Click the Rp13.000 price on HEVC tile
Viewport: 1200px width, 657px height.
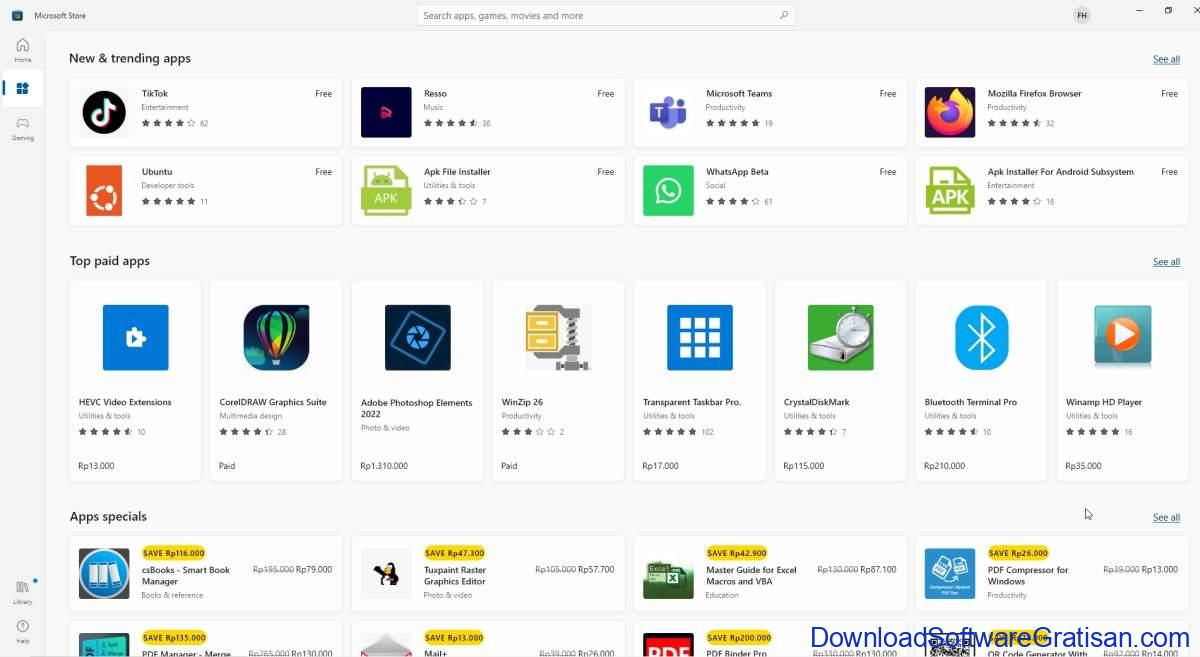(x=96, y=466)
